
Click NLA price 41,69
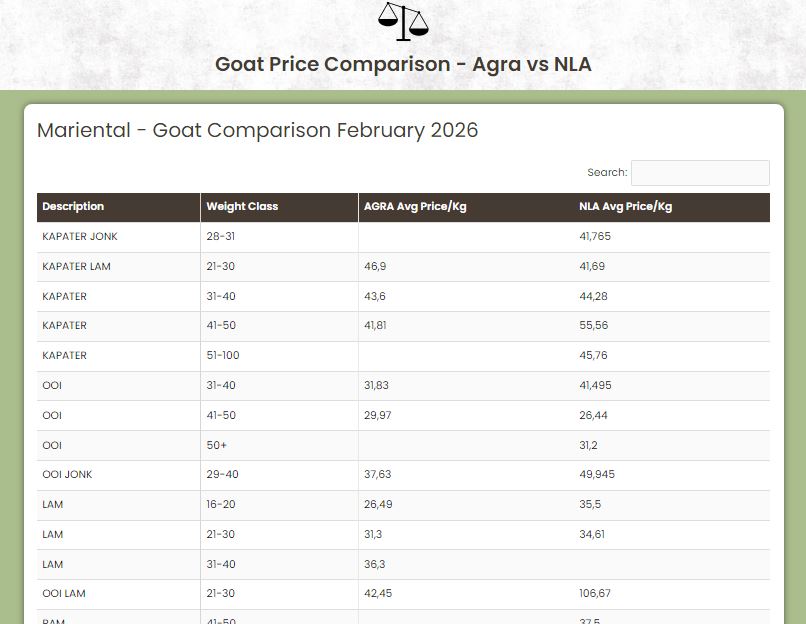coord(592,266)
